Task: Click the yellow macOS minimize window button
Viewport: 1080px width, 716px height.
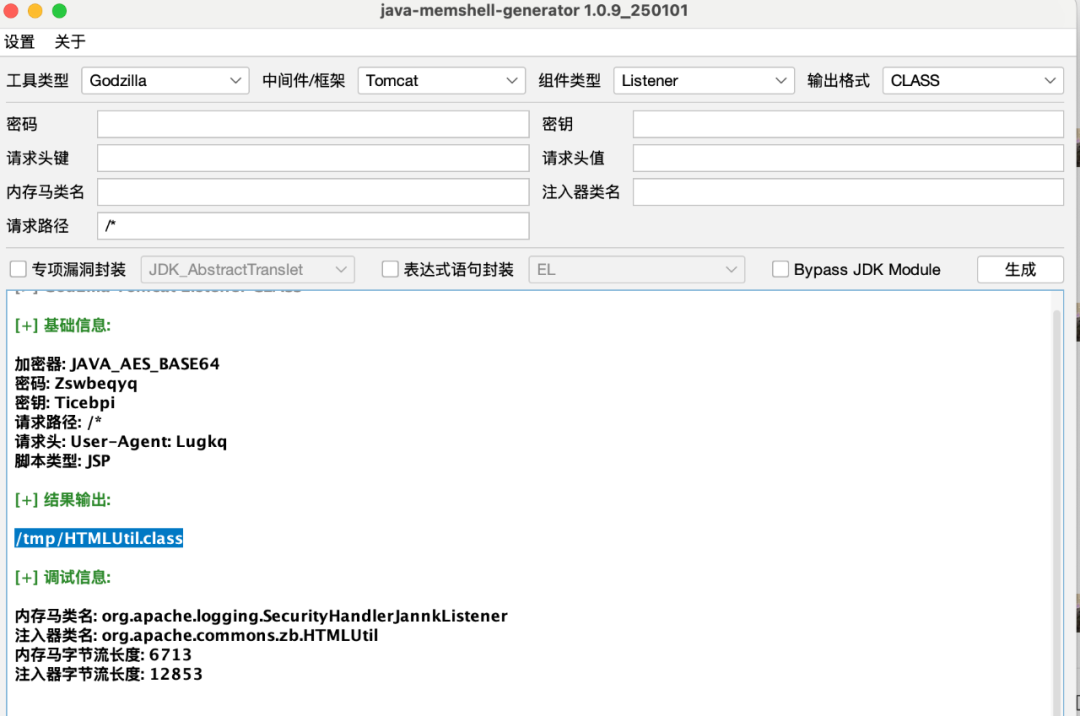Action: tap(35, 10)
